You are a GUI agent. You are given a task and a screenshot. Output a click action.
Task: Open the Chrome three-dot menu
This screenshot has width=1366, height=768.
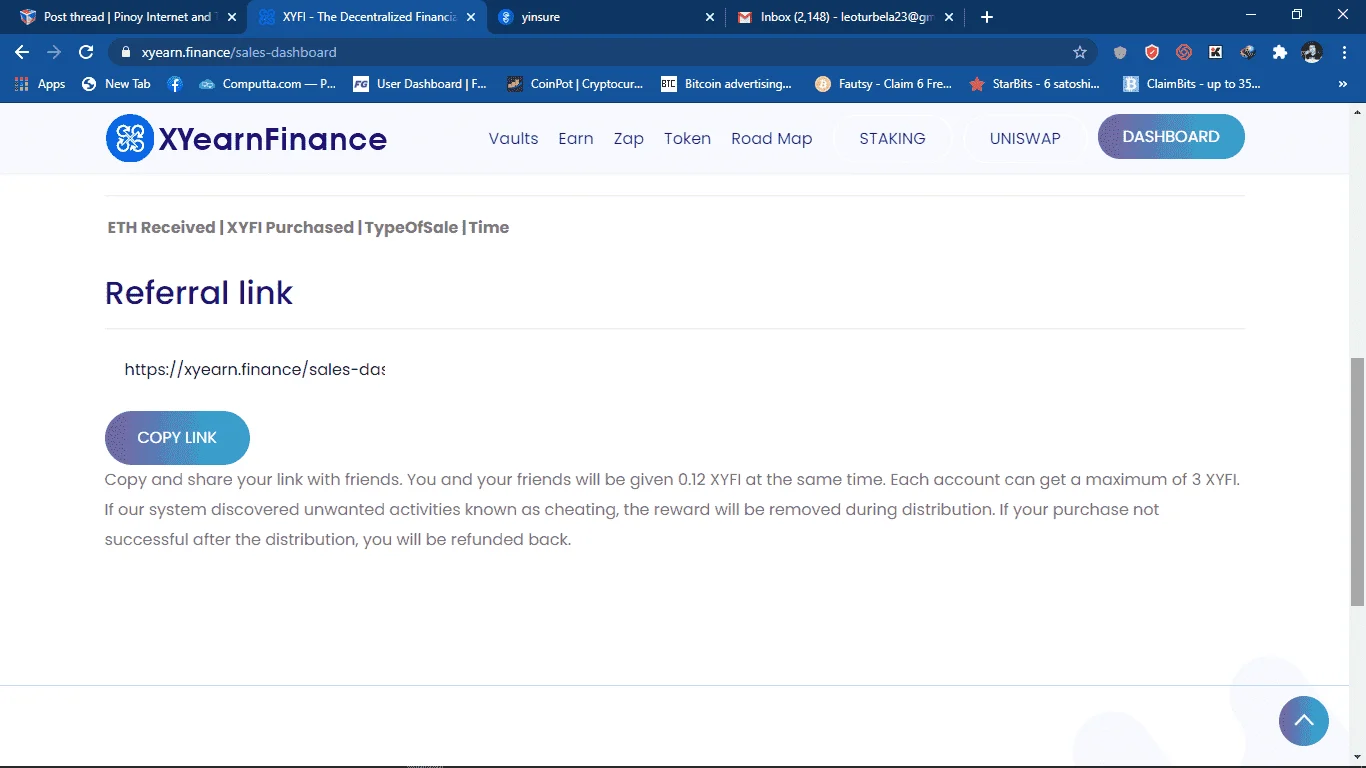tap(1343, 52)
